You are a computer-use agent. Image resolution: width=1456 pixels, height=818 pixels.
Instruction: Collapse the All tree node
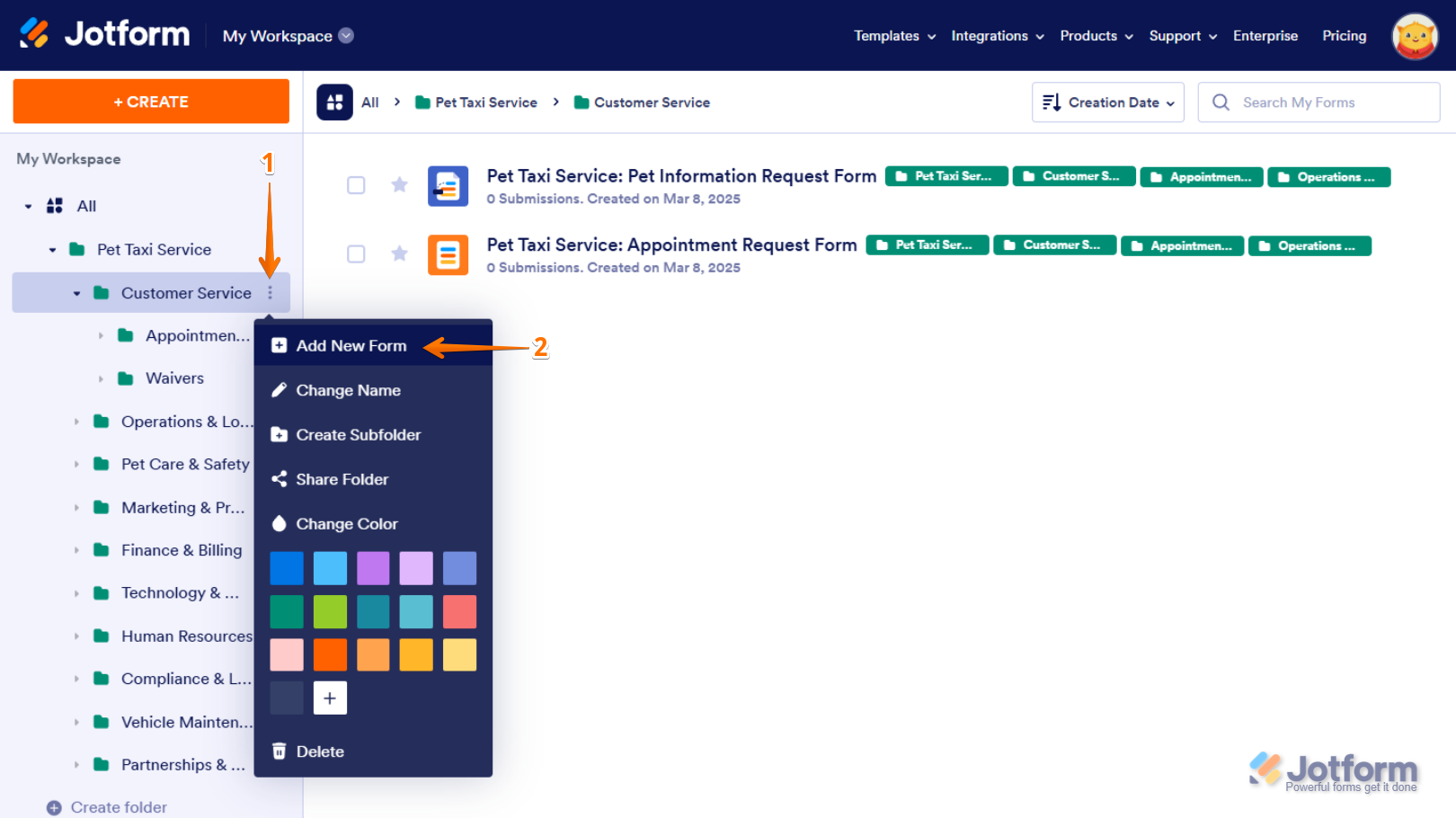pyautogui.click(x=28, y=207)
